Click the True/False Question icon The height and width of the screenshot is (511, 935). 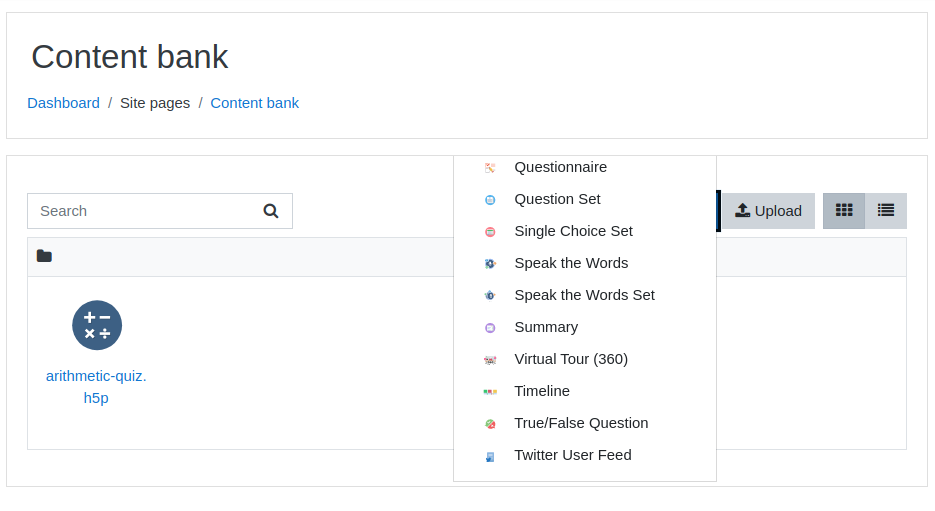click(x=490, y=424)
